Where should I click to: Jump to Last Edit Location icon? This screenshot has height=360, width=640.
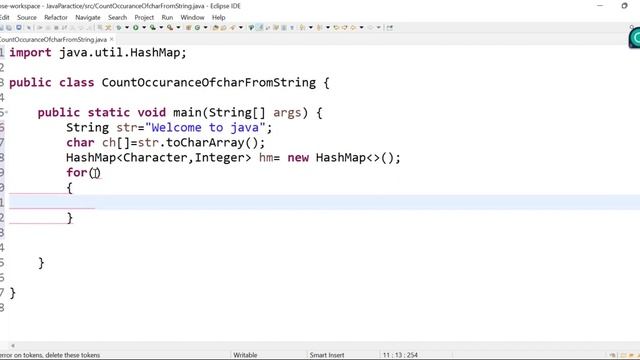tap(336, 28)
